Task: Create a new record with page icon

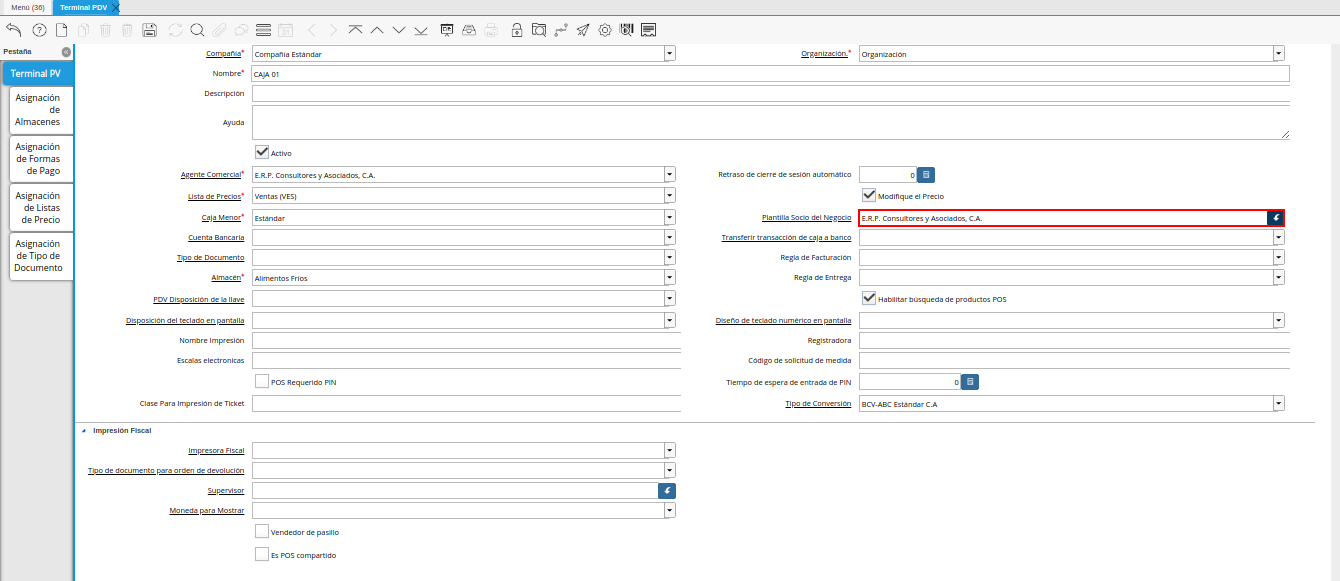Action: click(61, 30)
